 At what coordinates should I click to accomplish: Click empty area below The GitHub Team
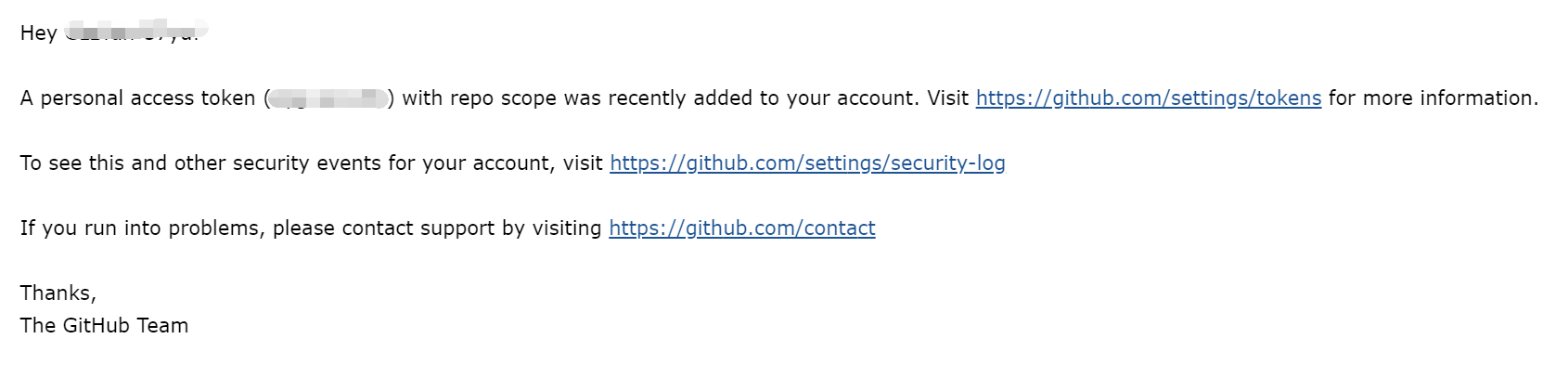click(x=371, y=367)
